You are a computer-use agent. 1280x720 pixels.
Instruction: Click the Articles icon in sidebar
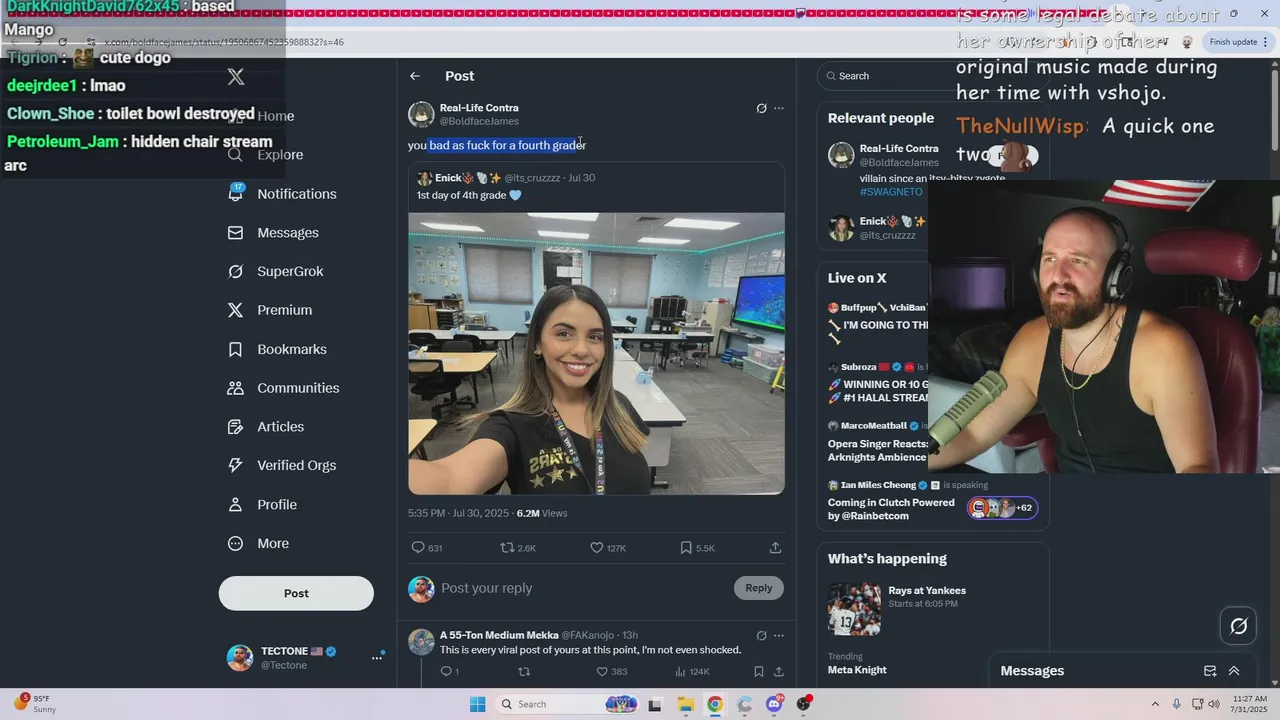click(236, 427)
